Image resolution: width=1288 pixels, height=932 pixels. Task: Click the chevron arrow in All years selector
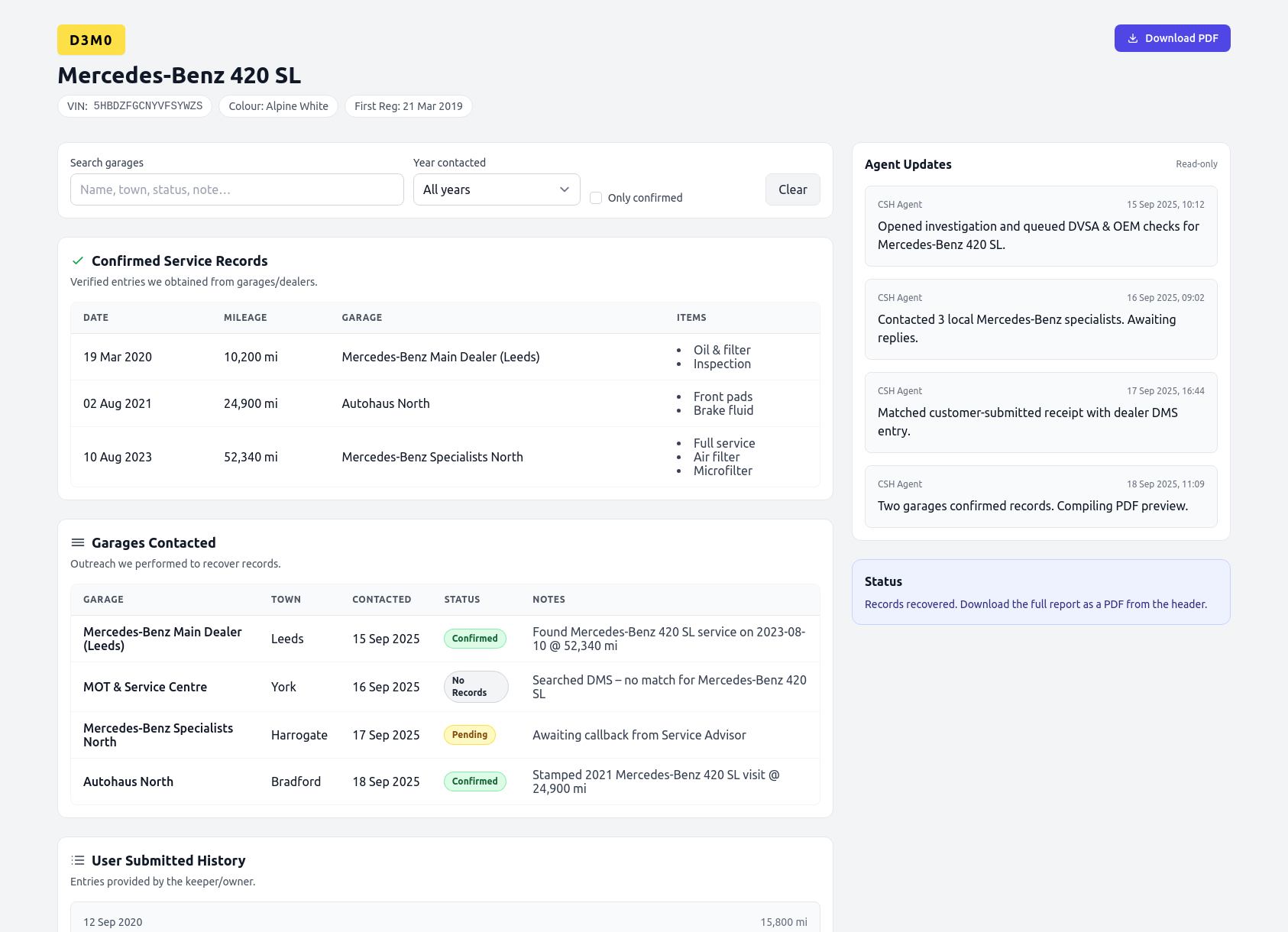point(565,189)
